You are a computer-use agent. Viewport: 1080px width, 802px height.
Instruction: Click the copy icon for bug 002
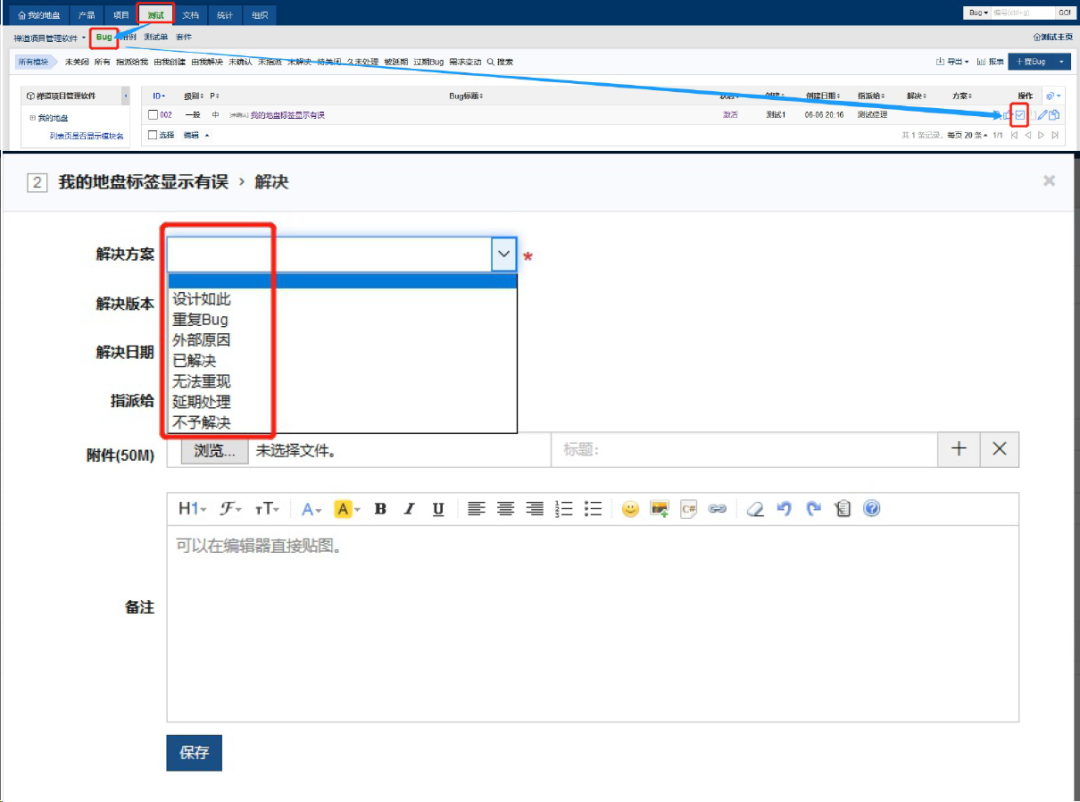click(1055, 115)
